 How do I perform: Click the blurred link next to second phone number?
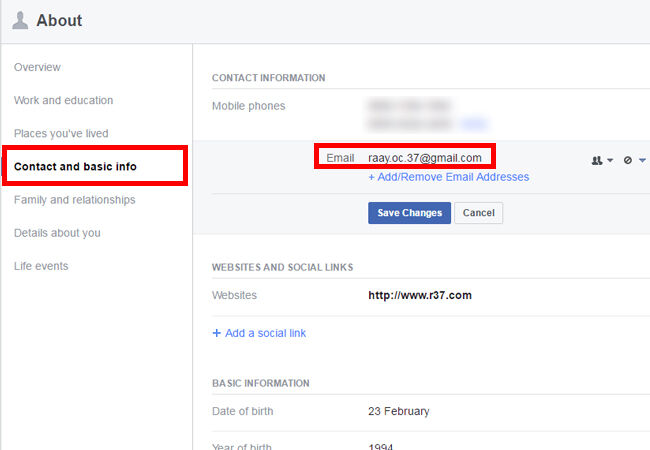pos(473,123)
